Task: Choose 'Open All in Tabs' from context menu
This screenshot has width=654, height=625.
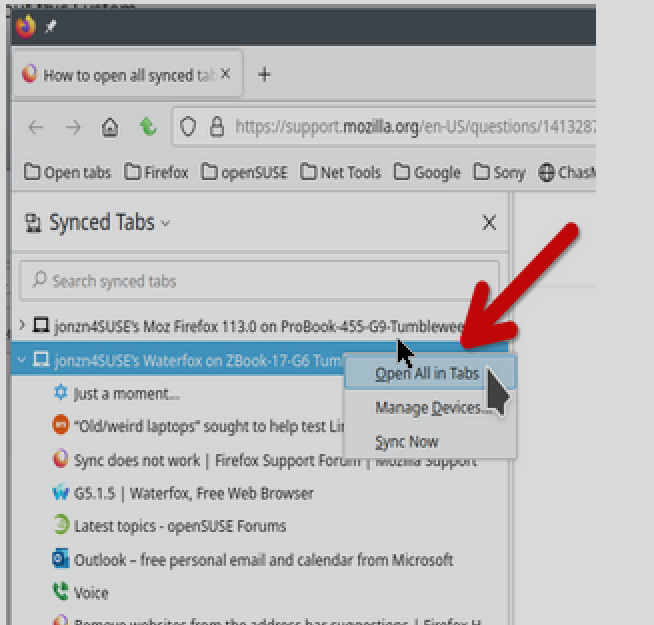Action: 430,373
